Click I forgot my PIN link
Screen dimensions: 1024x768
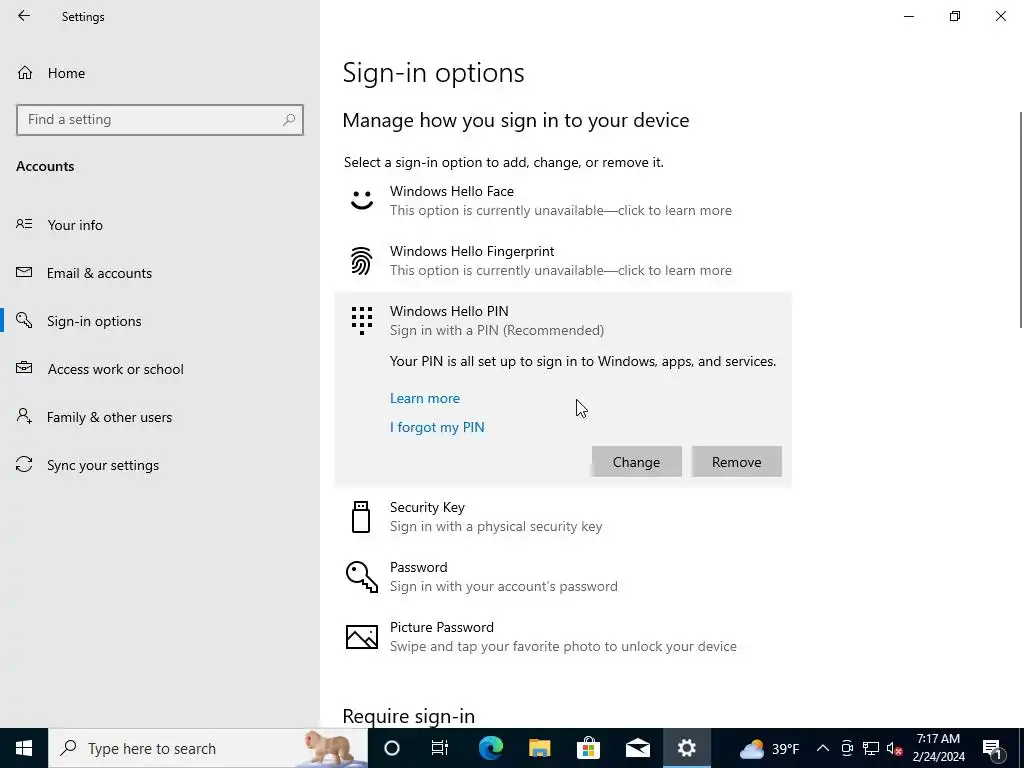(437, 427)
